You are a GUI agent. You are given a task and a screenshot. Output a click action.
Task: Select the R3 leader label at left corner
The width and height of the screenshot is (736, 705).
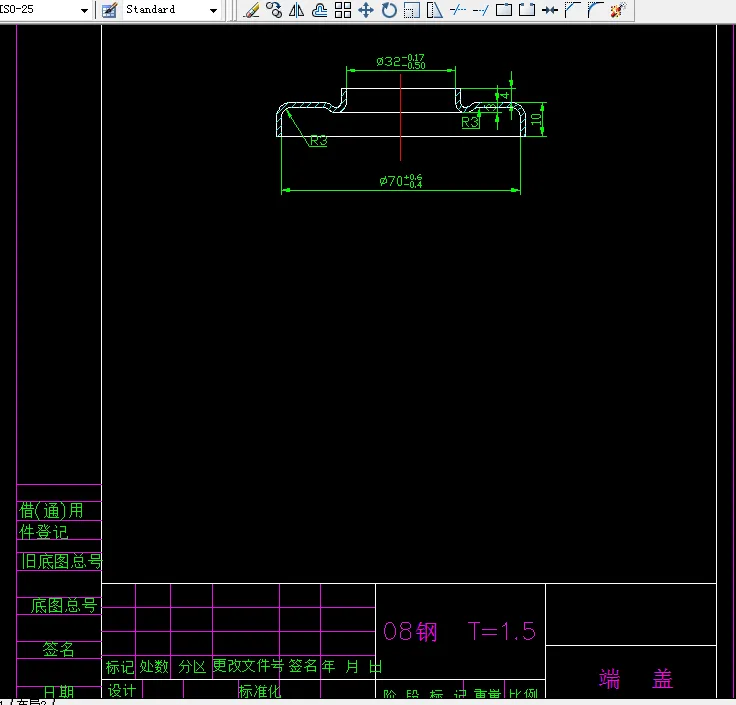click(319, 140)
